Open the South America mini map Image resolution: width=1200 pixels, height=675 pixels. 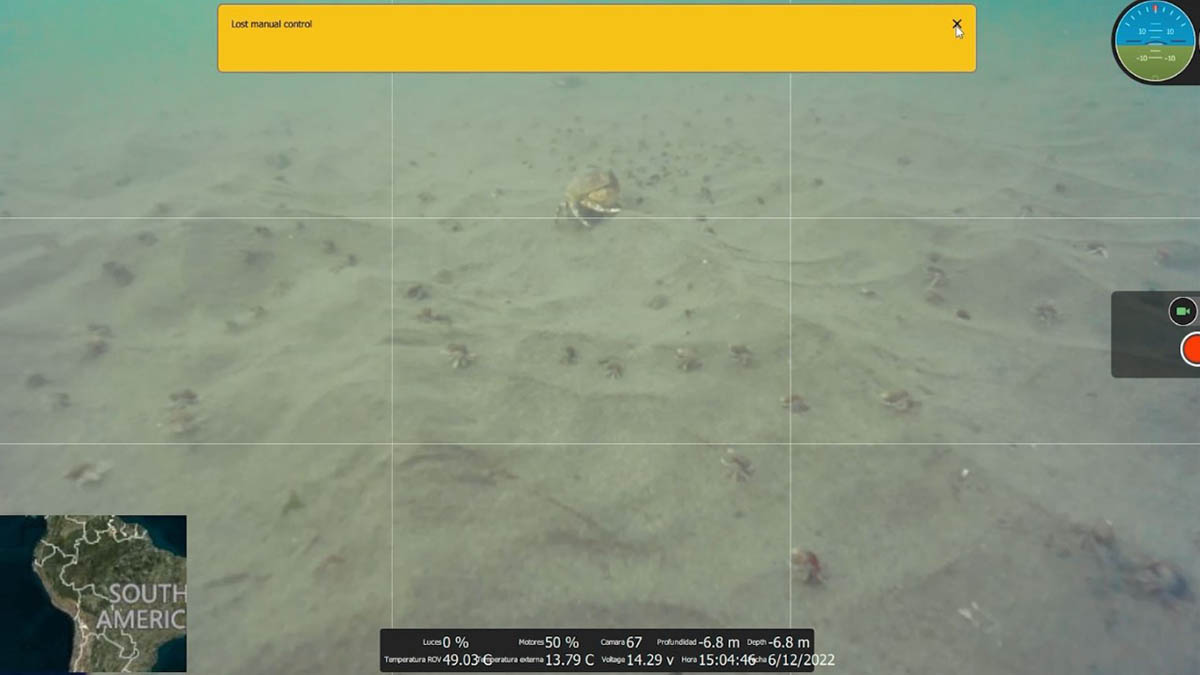pyautogui.click(x=93, y=593)
